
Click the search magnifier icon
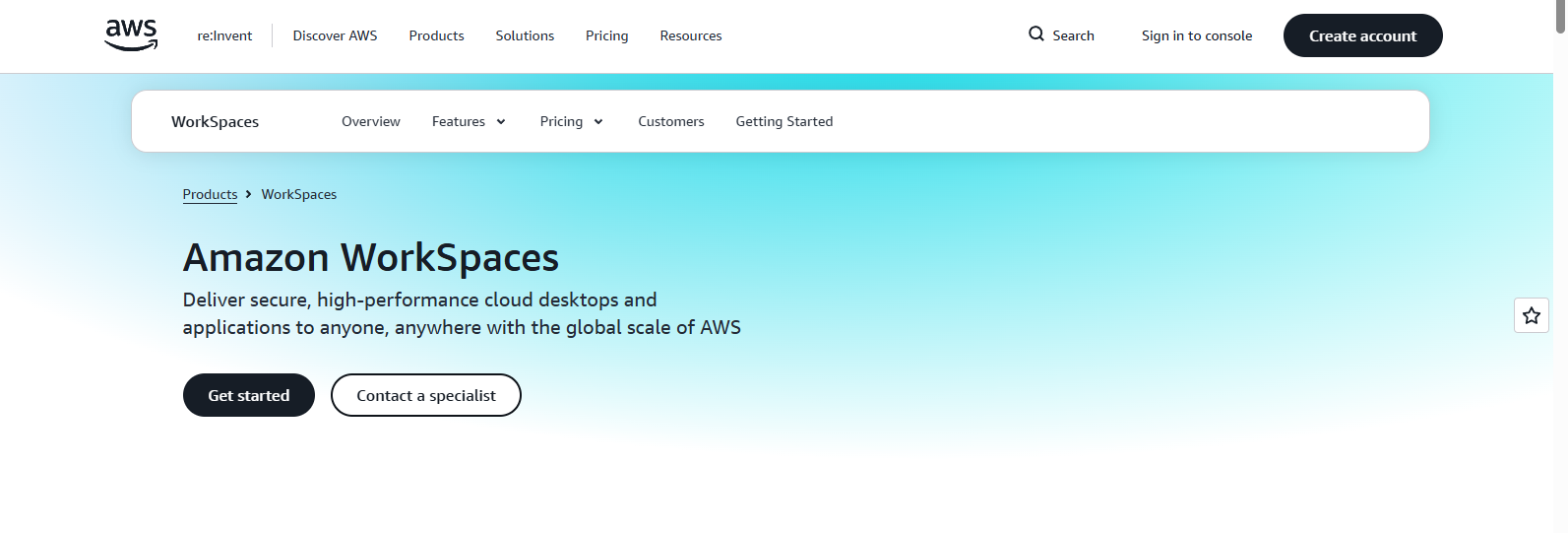1036,34
